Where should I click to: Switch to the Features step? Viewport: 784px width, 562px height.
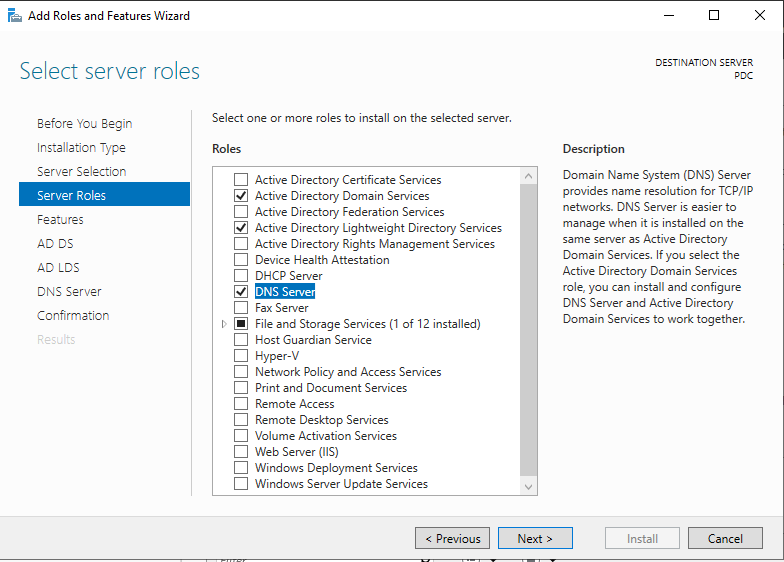click(60, 220)
